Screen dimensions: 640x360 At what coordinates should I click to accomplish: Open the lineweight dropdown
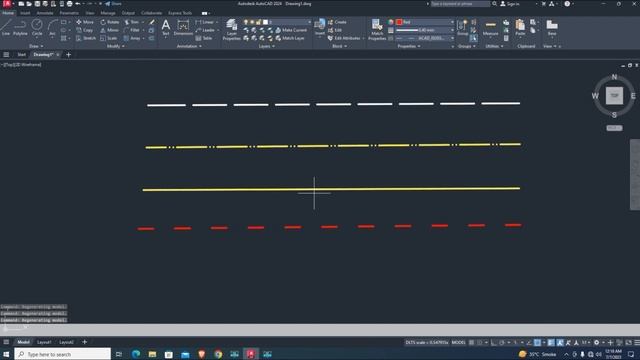(x=424, y=30)
